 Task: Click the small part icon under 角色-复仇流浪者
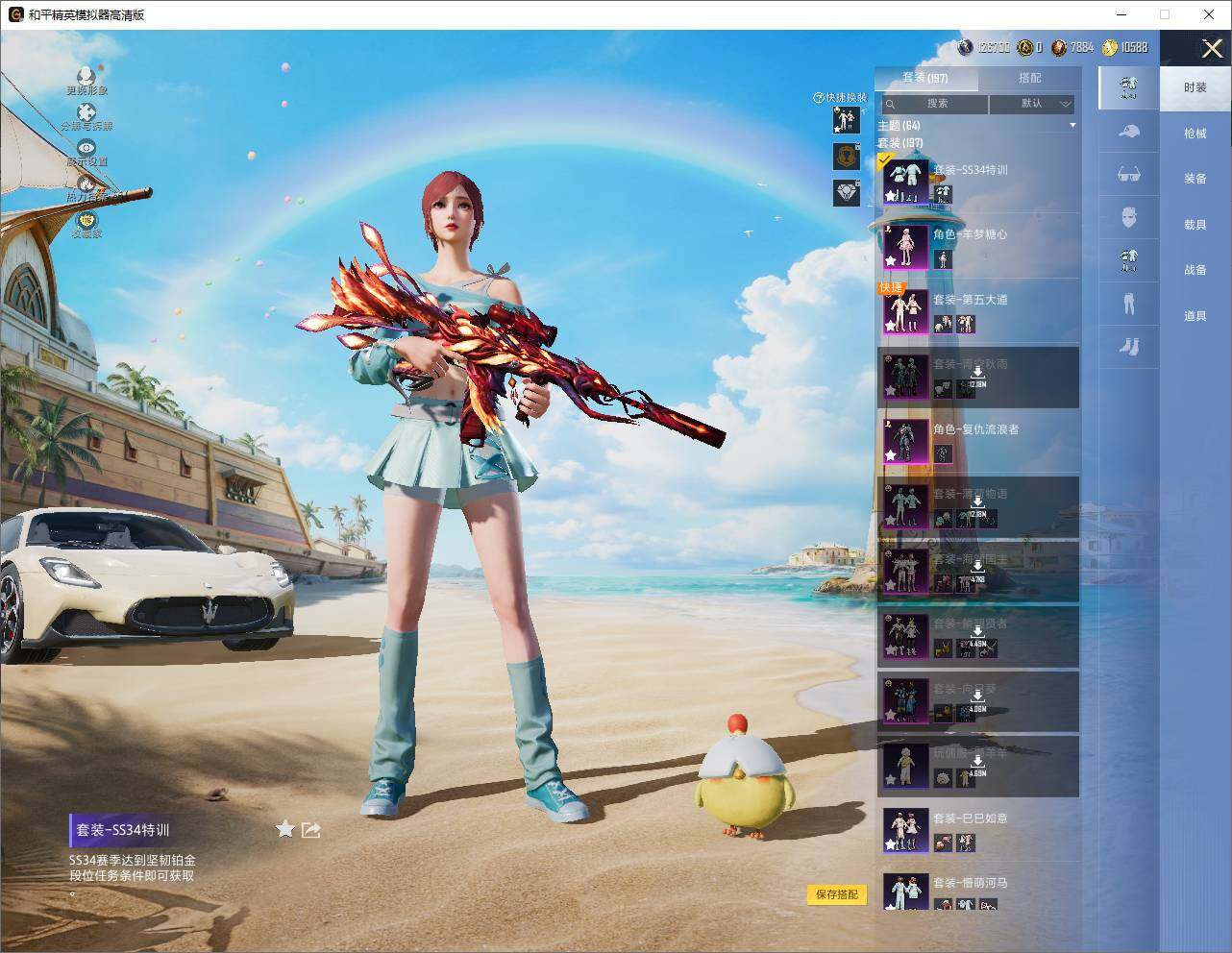coord(942,454)
